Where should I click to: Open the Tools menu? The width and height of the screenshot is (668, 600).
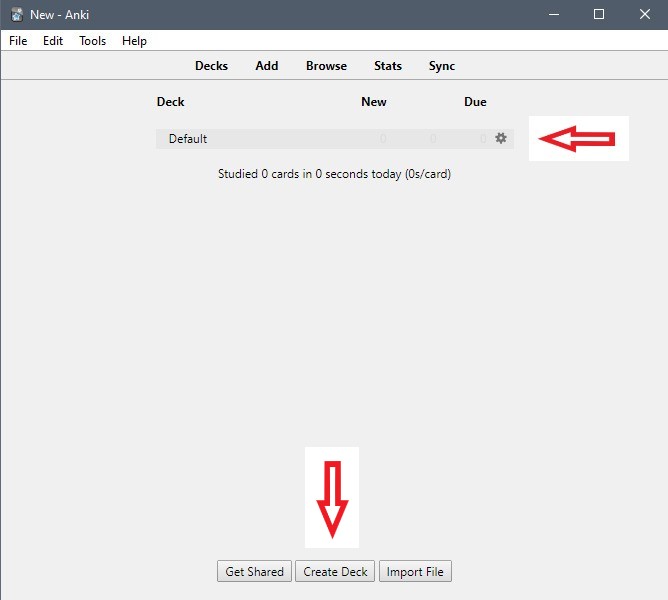click(92, 41)
